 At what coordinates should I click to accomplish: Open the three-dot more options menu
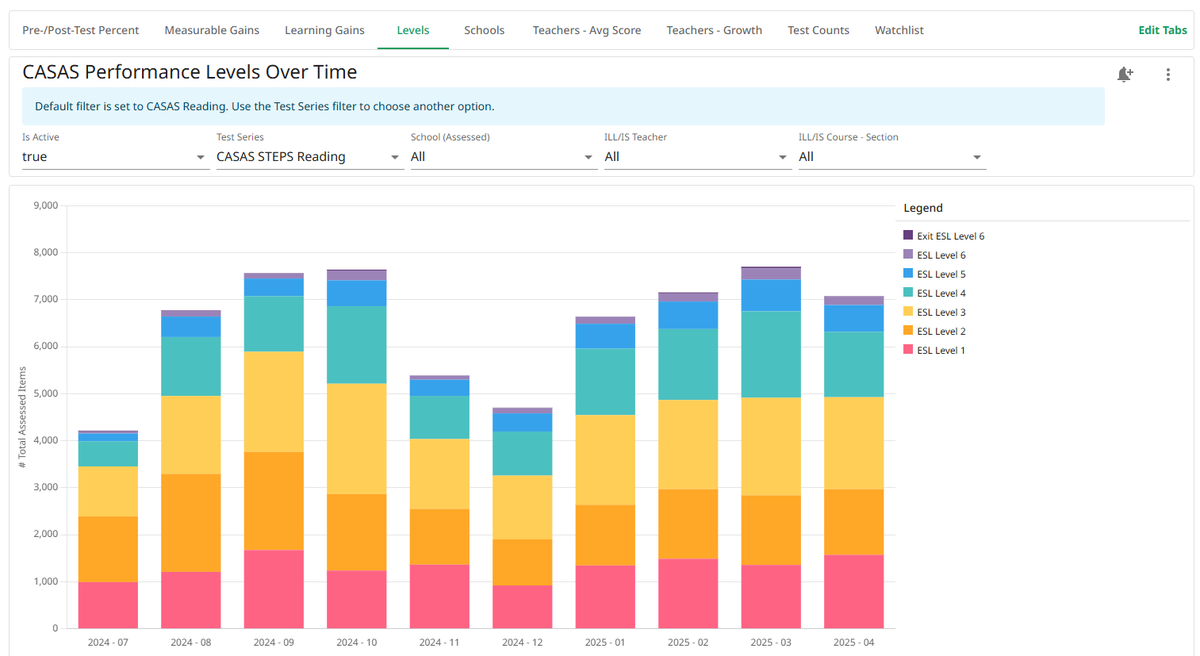tap(1168, 74)
